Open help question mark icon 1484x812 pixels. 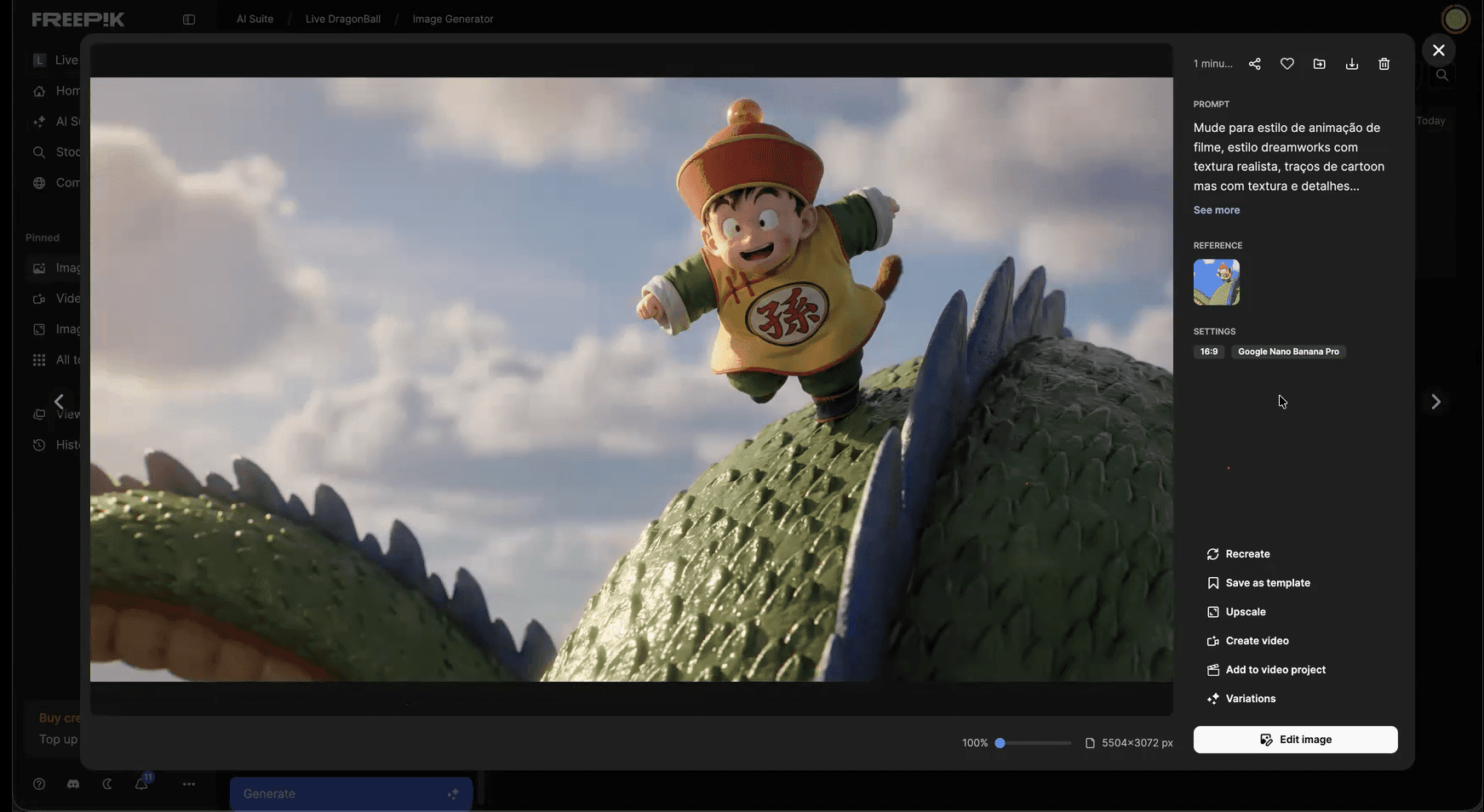pyautogui.click(x=39, y=784)
